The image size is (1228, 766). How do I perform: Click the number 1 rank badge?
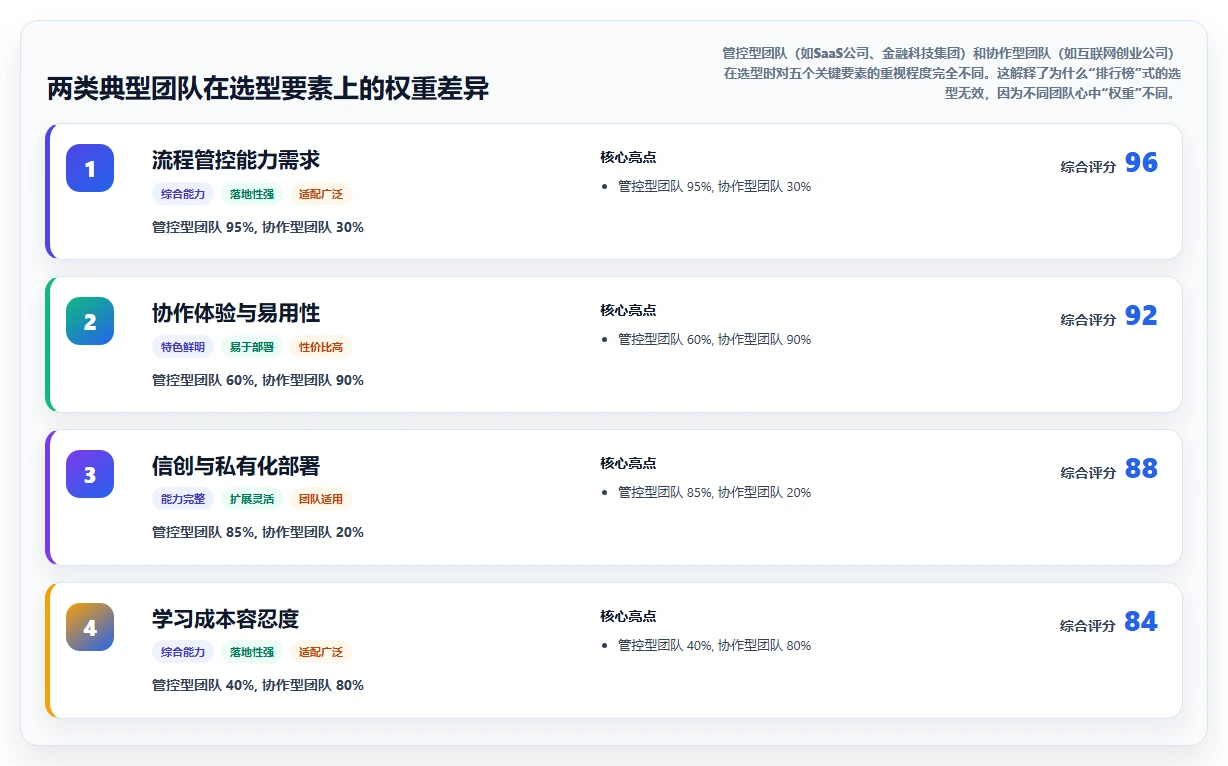tap(90, 168)
